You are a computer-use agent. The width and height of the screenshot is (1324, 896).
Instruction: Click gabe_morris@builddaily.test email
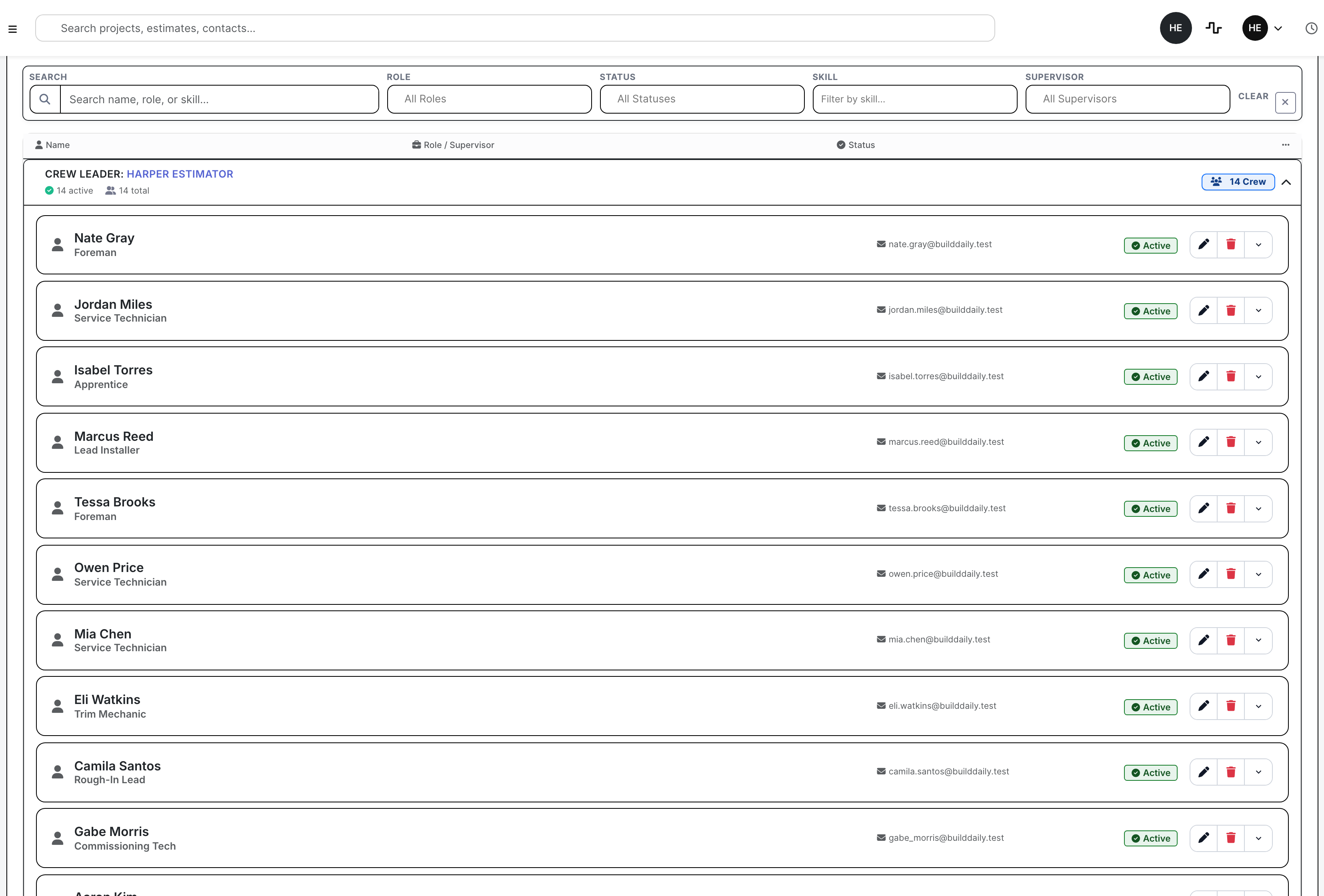946,837
